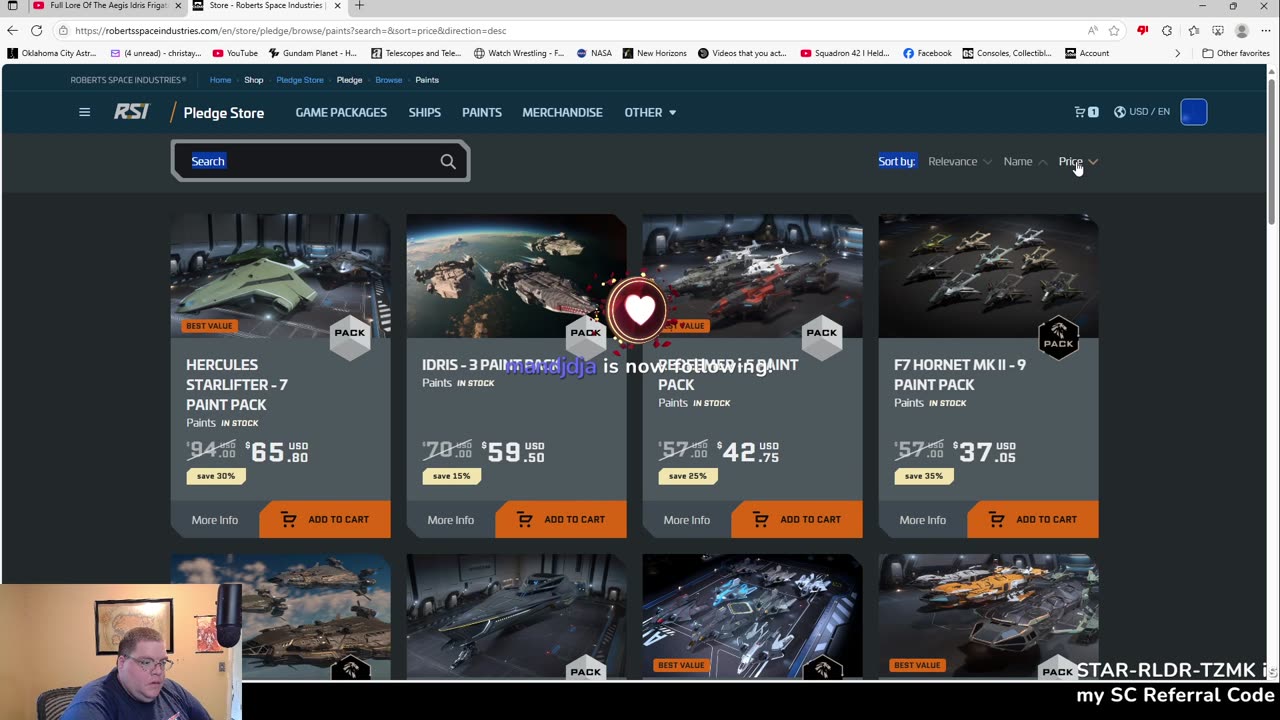
Task: Open YouTube bookmark in favorites bar
Action: 235,53
